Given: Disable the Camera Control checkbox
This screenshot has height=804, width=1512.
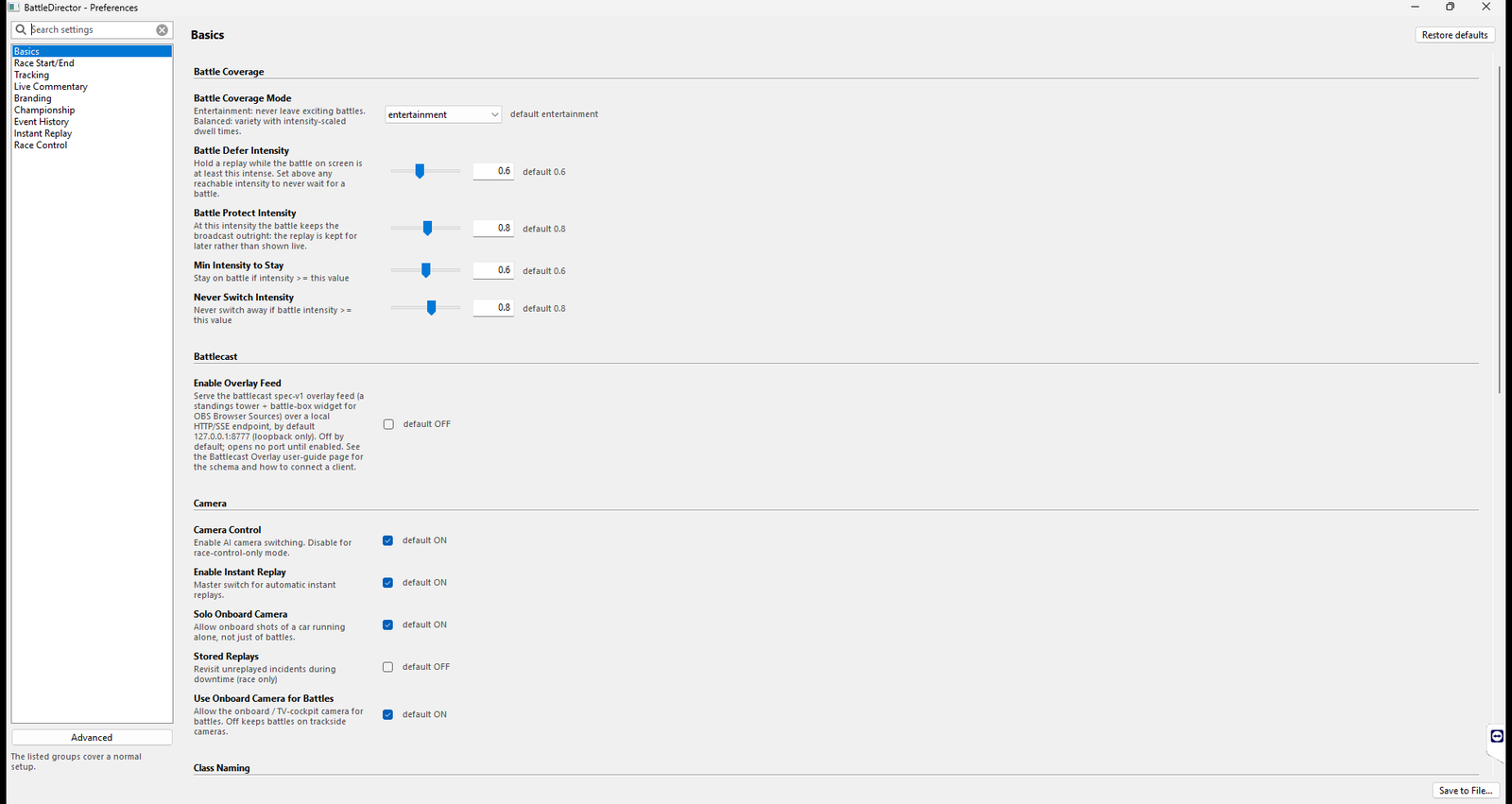Looking at the screenshot, I should (387, 540).
